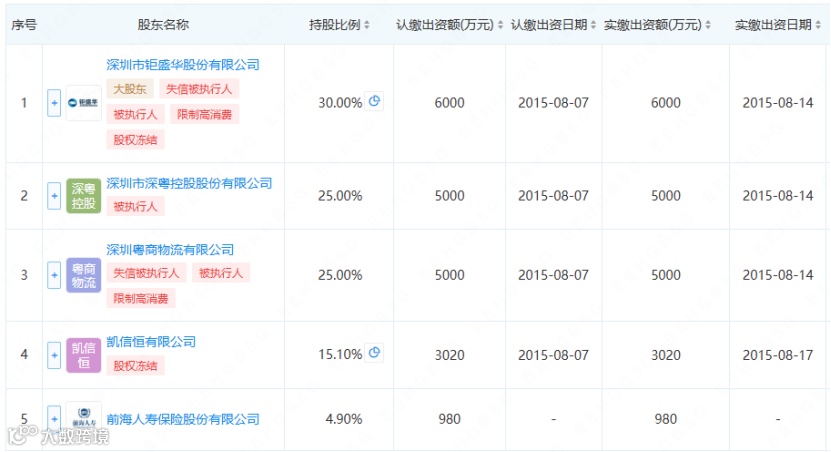Open 凯信恒 pink logo icon
The image size is (831, 452).
pos(83,355)
